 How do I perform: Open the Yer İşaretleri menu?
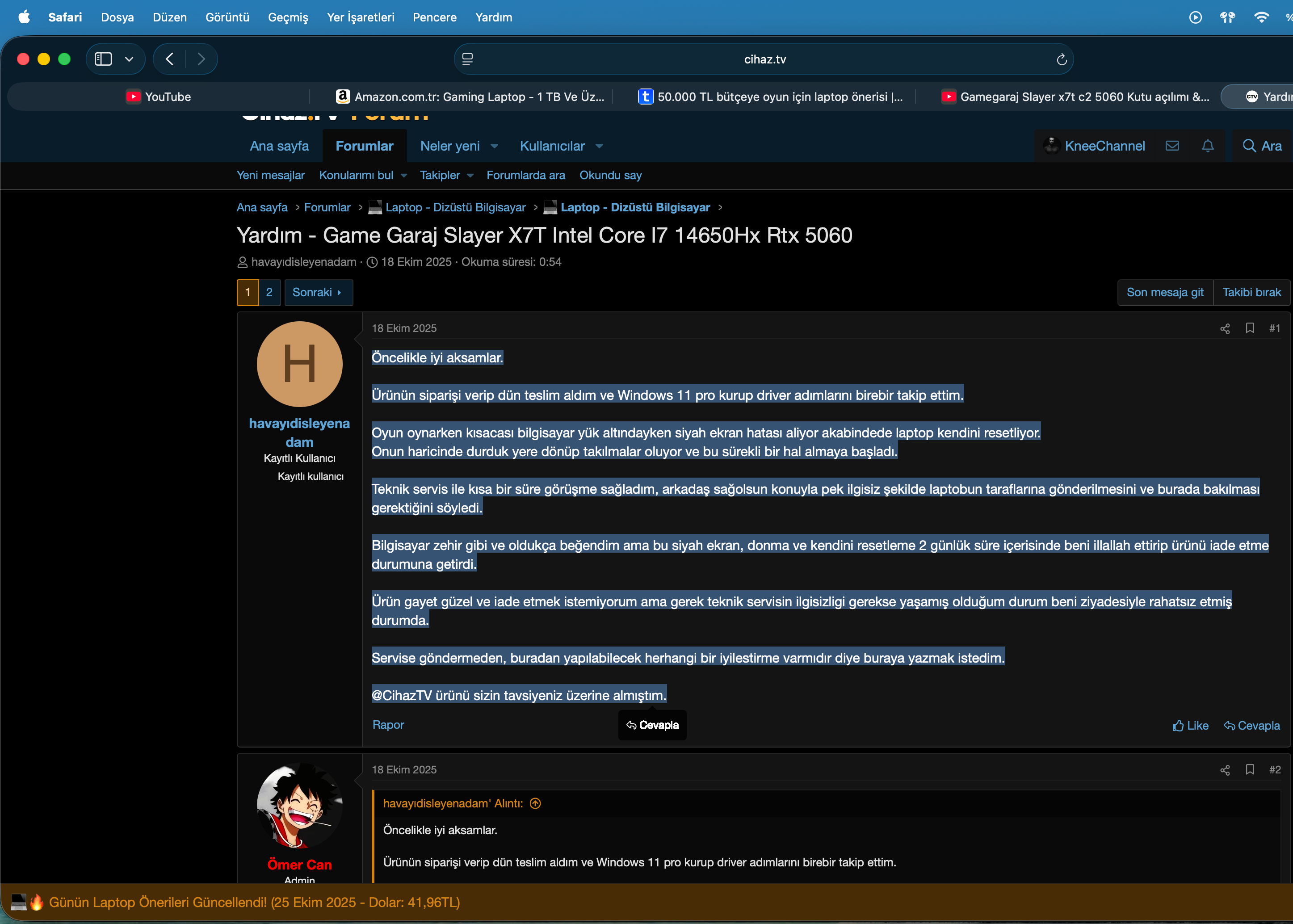[x=361, y=17]
